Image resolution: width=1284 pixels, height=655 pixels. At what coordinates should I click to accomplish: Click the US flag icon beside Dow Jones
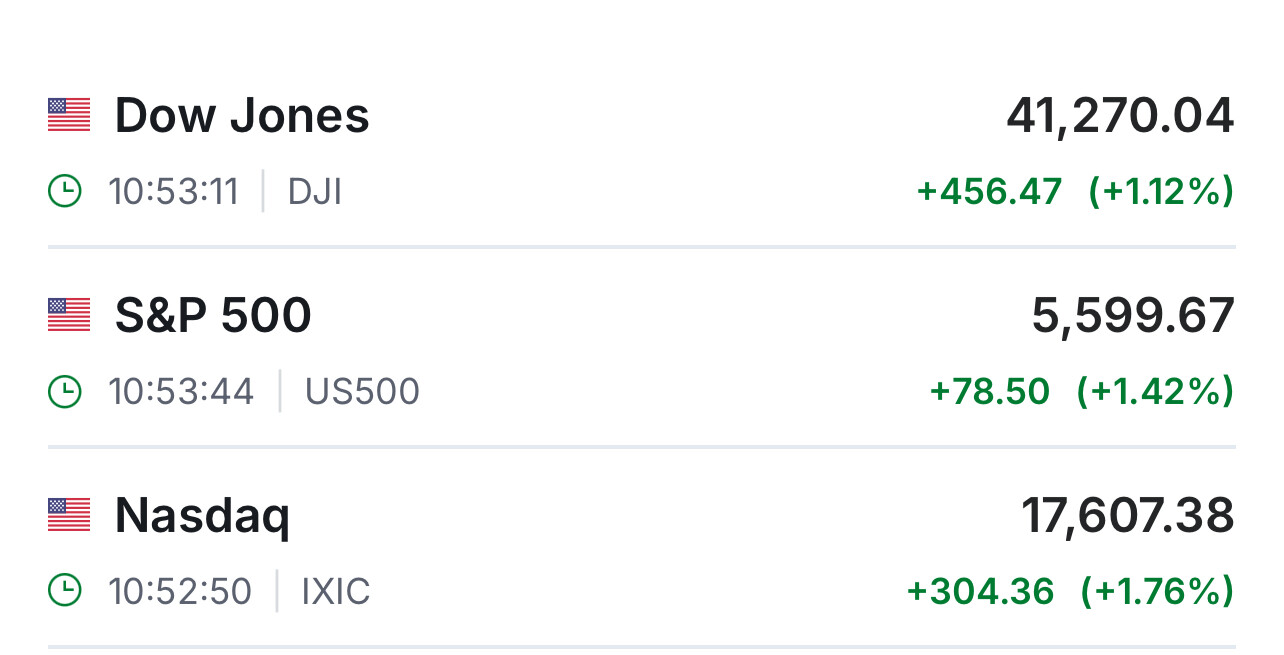(x=69, y=115)
